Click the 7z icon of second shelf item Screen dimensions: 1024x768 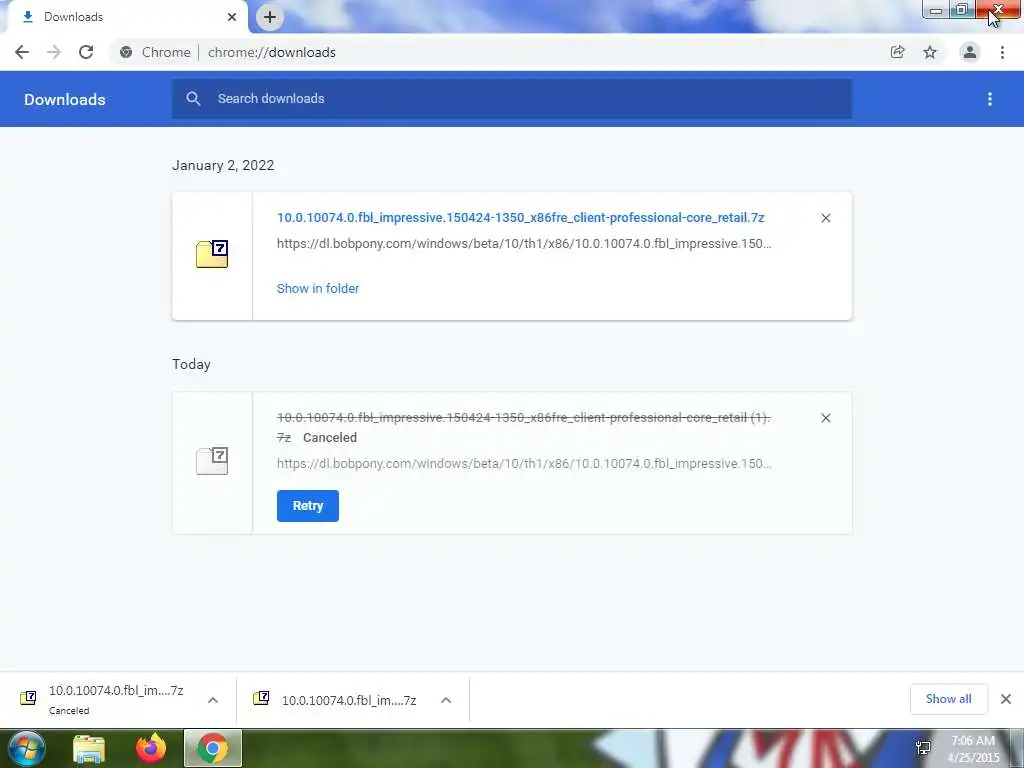pyautogui.click(x=261, y=698)
